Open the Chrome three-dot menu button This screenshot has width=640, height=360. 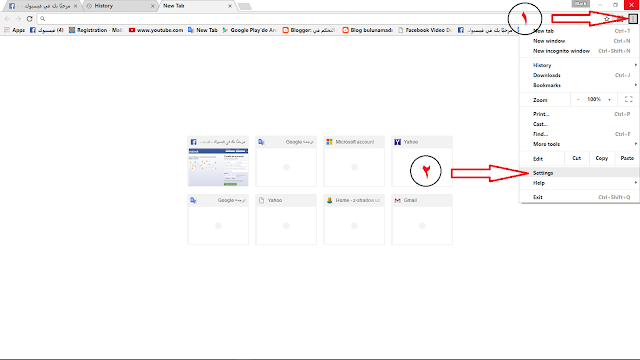pyautogui.click(x=633, y=19)
